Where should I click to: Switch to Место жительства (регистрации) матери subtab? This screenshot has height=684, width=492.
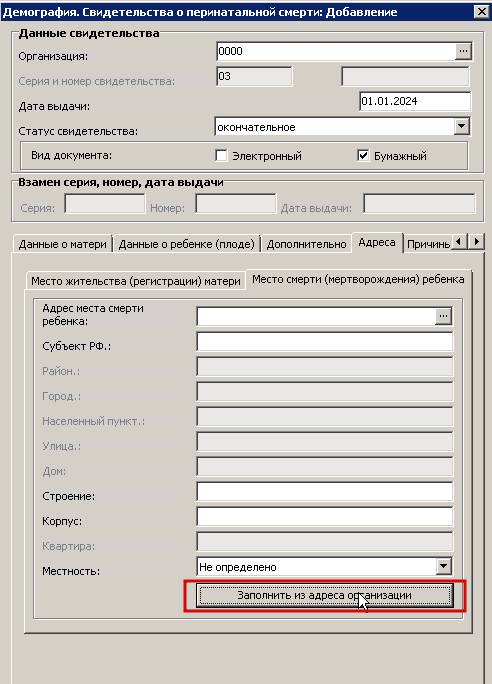point(136,281)
